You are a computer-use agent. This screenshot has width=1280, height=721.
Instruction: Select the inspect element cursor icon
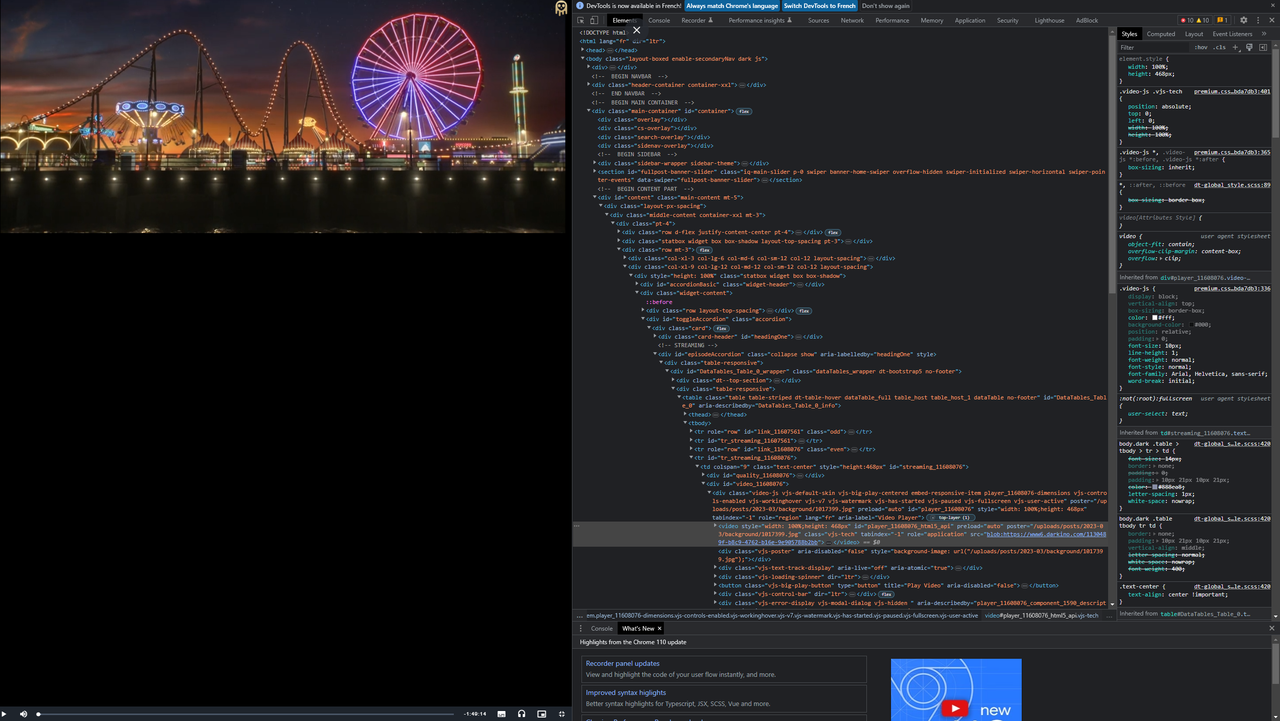click(x=581, y=20)
